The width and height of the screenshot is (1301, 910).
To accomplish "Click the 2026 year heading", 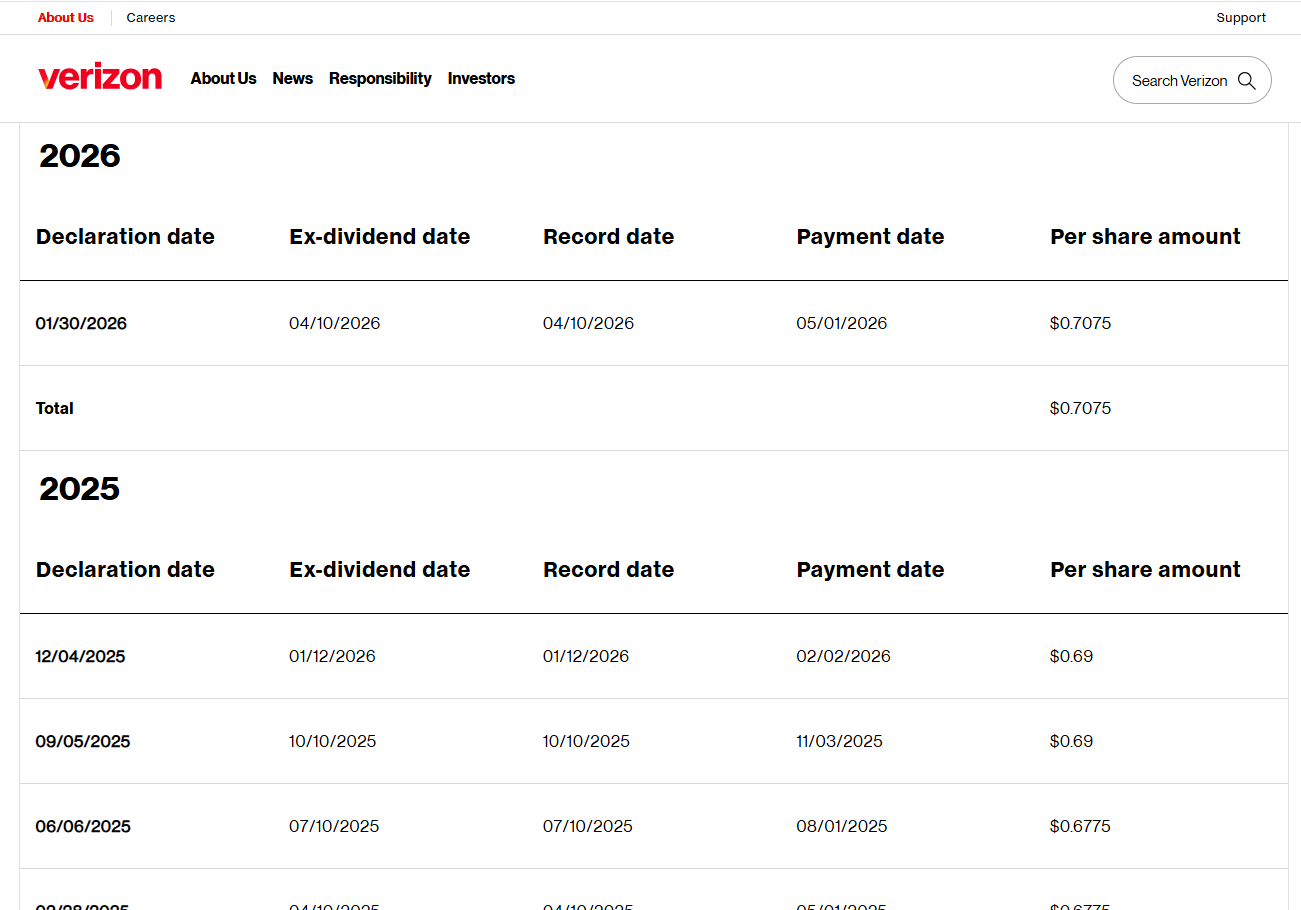I will (80, 156).
